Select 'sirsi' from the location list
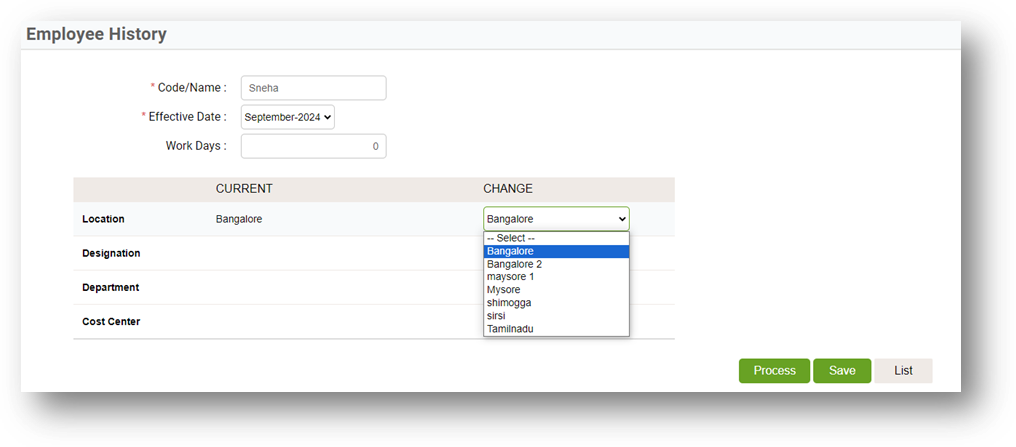1016x447 pixels. [x=556, y=315]
